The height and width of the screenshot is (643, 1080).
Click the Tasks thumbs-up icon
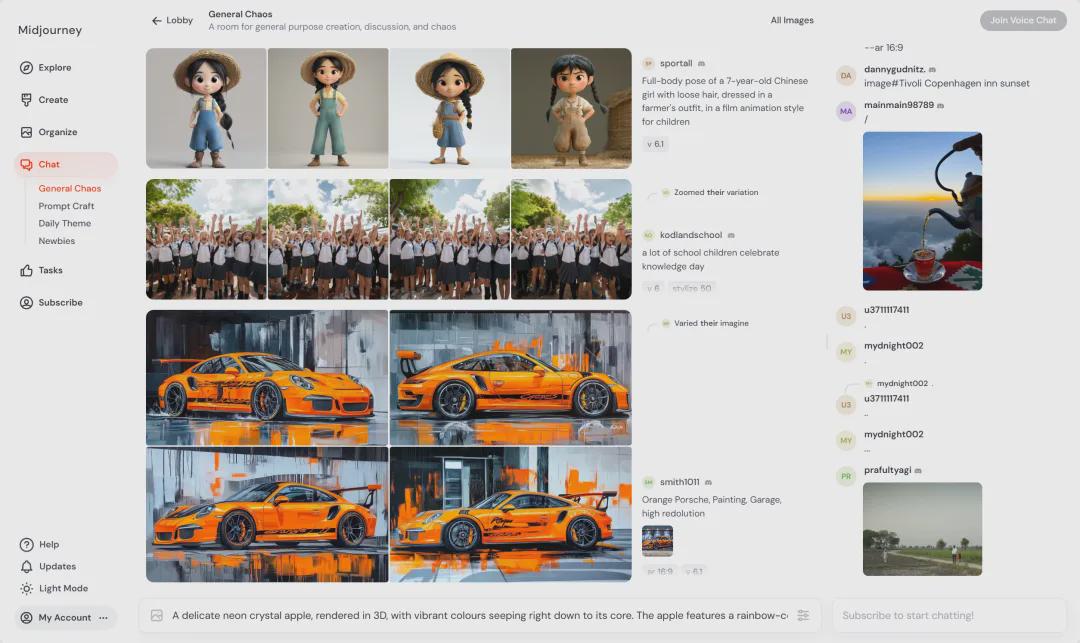coord(27,270)
